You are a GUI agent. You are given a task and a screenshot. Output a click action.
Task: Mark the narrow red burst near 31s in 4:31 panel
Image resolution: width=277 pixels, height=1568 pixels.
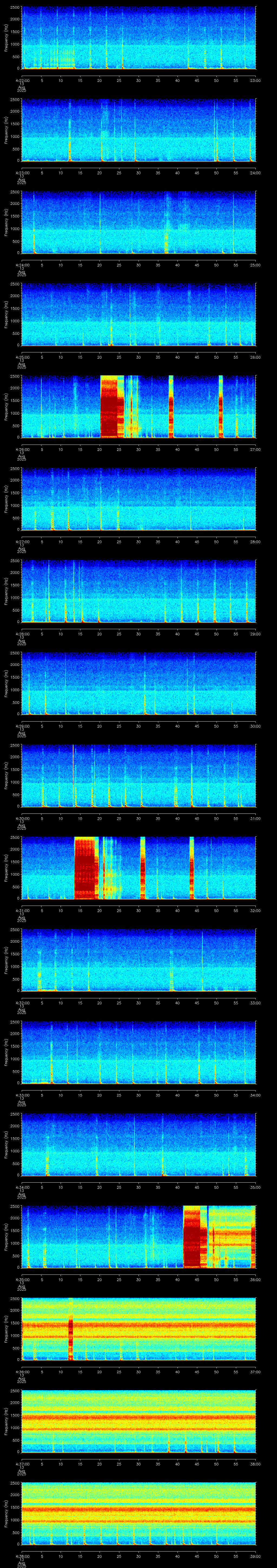coord(143,869)
